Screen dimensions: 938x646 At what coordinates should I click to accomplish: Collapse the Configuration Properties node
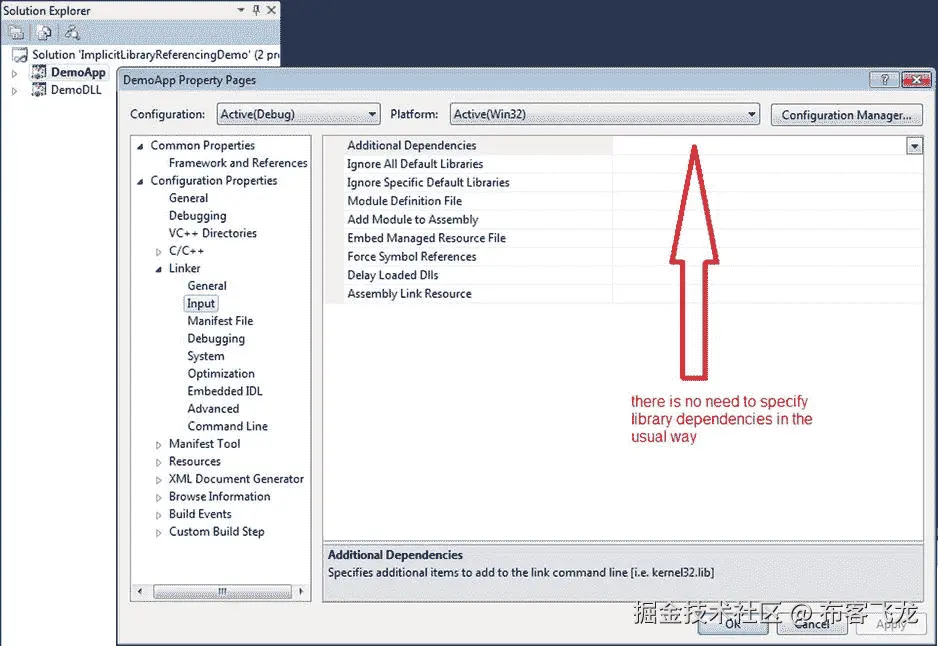tap(140, 181)
